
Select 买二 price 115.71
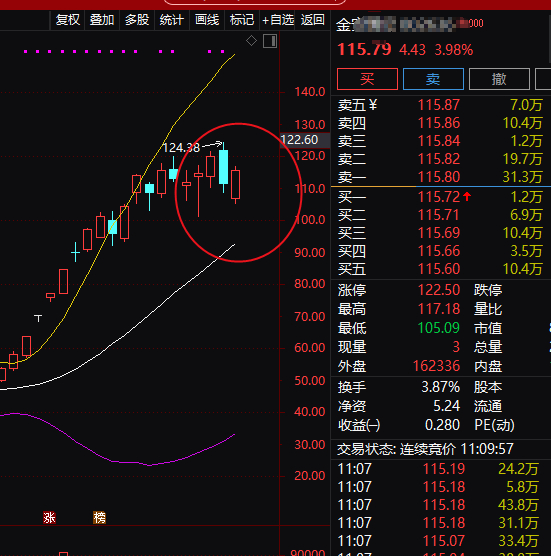[x=439, y=215]
